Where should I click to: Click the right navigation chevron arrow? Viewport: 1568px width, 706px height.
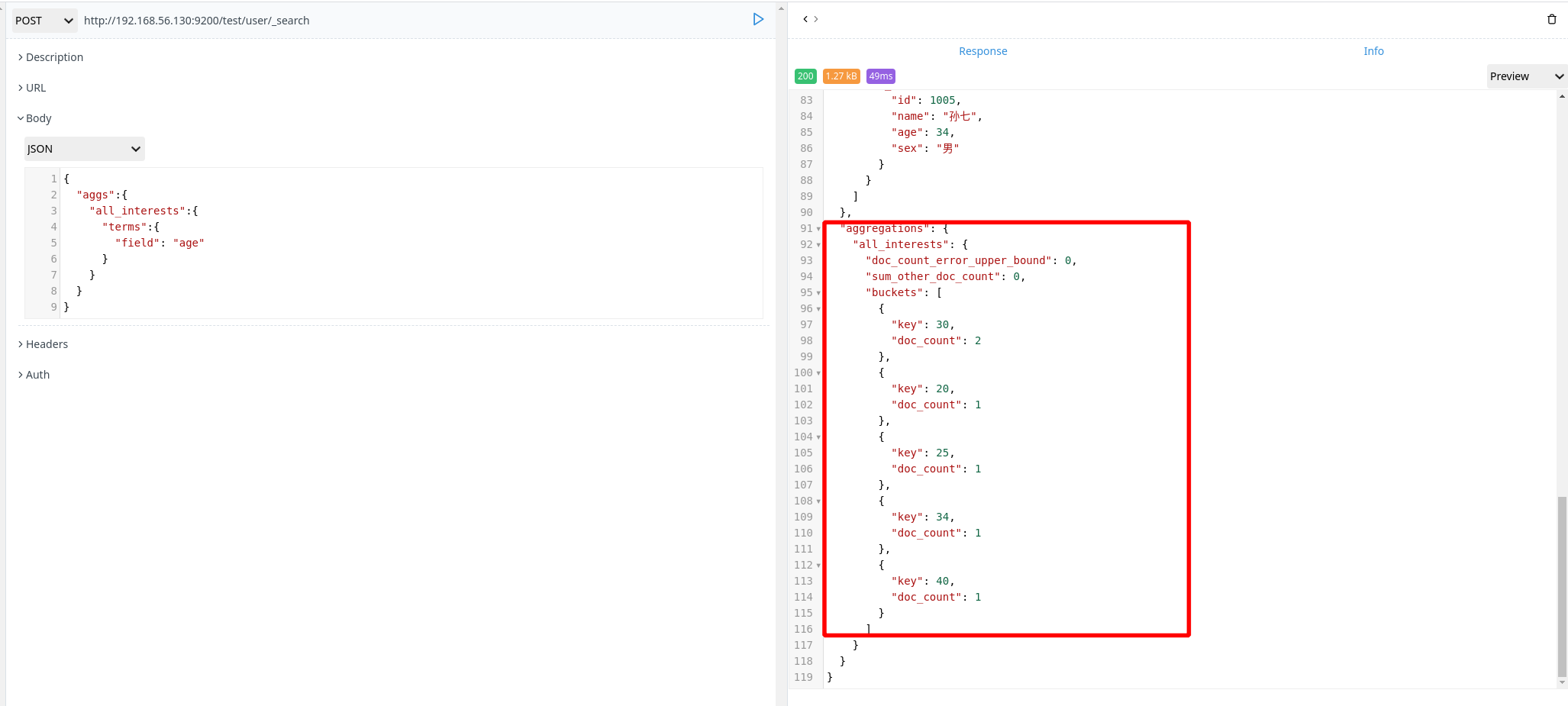click(x=816, y=18)
